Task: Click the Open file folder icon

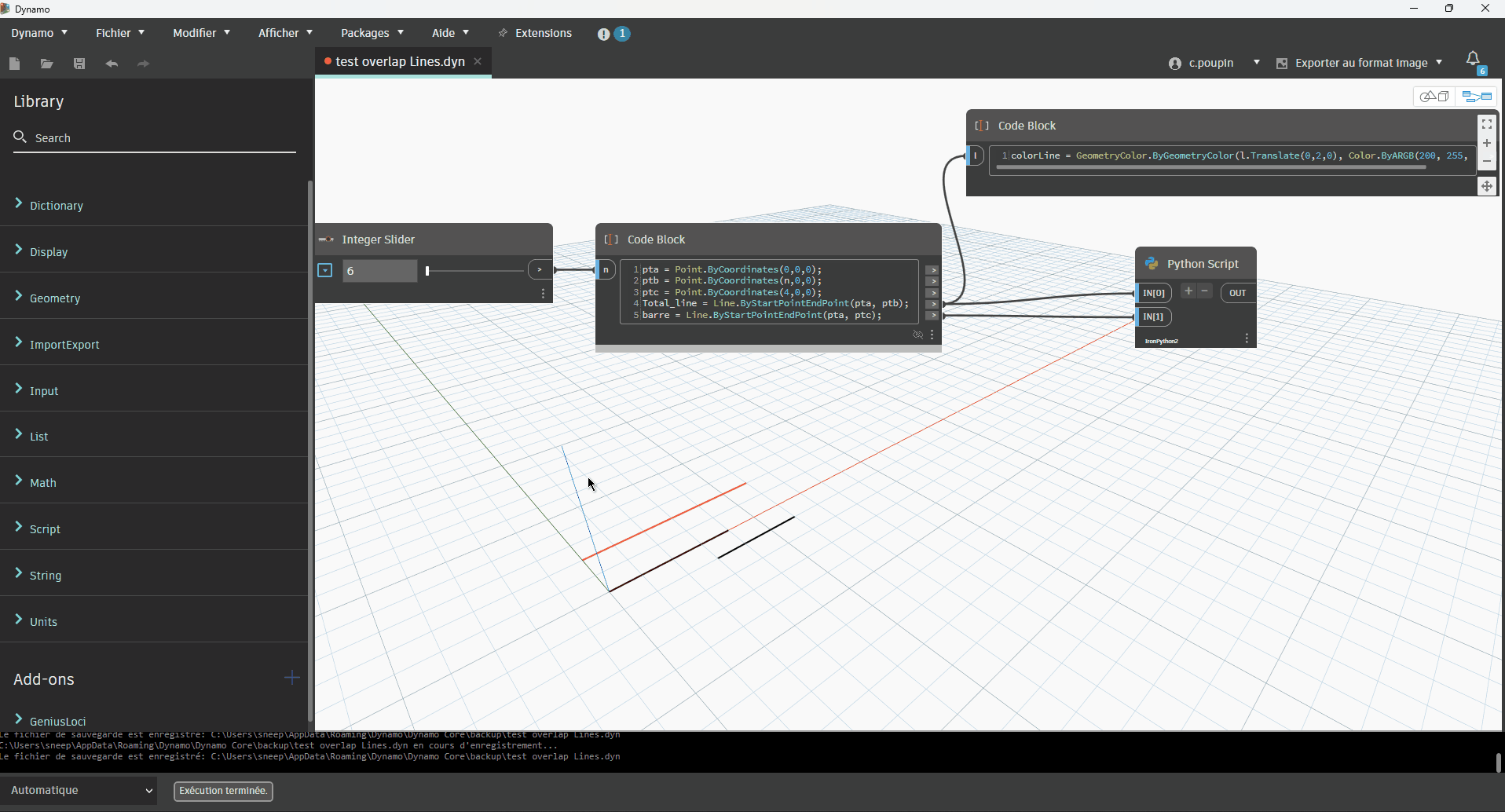Action: (47, 64)
